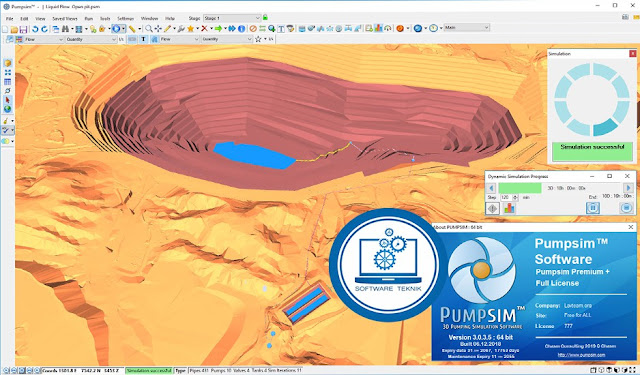
Task: Click the red pointer icon in left sidebar
Action: coord(7,100)
